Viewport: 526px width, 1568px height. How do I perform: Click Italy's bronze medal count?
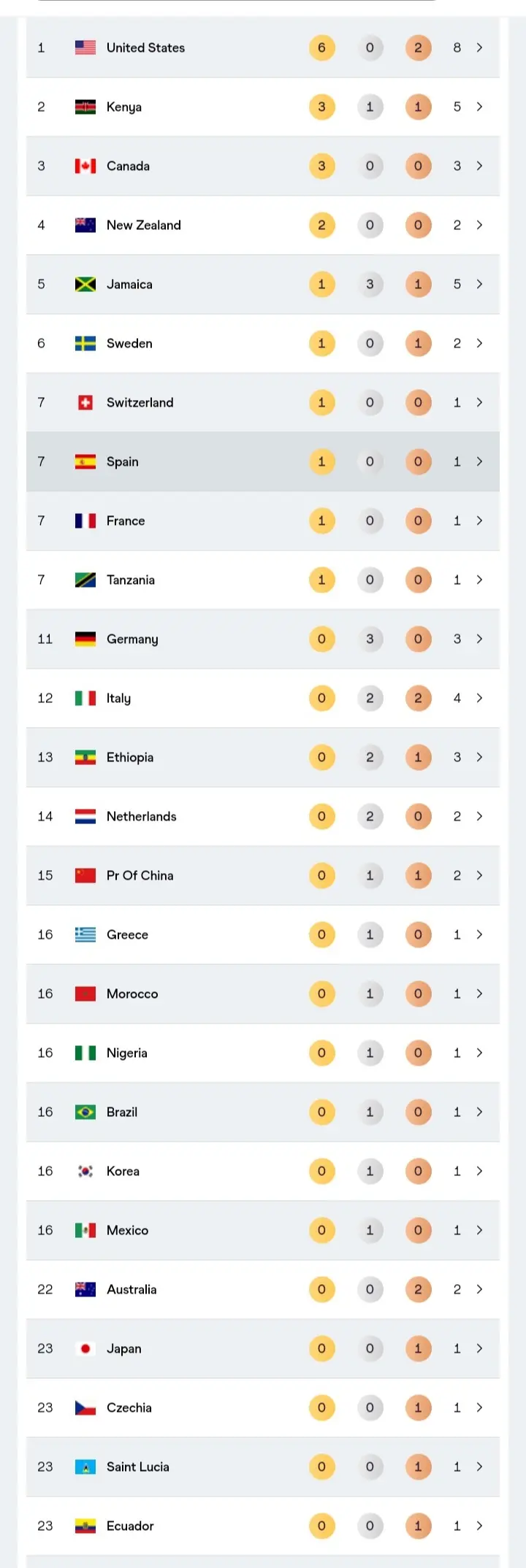click(x=418, y=698)
